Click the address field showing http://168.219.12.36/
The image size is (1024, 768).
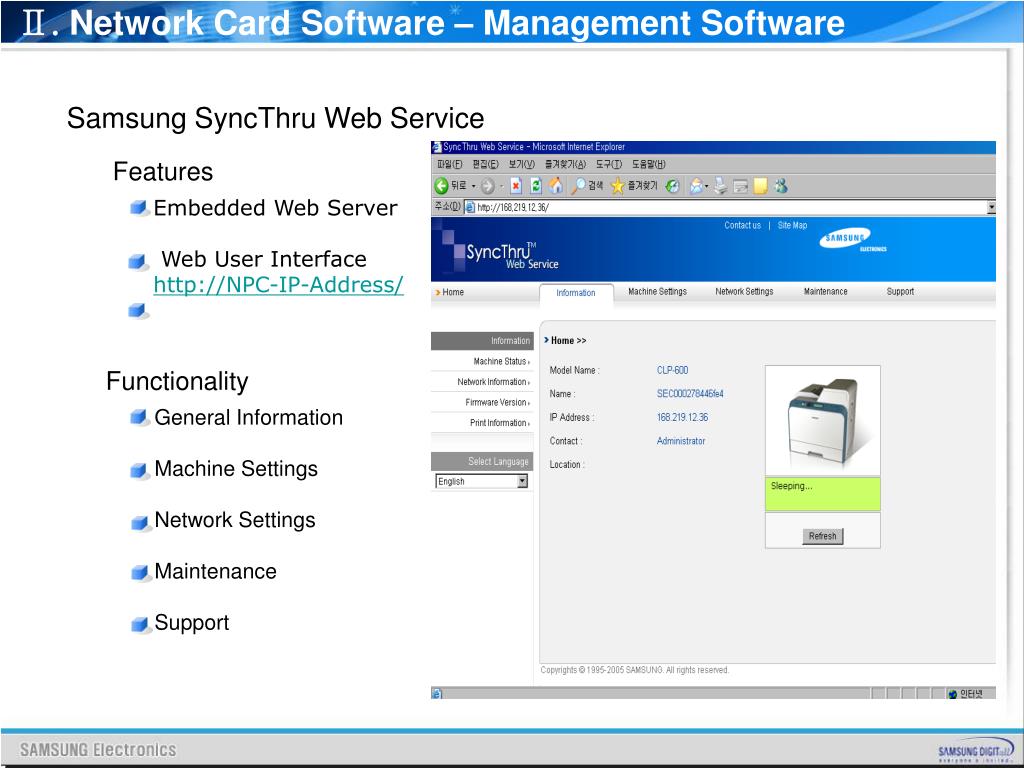[x=731, y=208]
